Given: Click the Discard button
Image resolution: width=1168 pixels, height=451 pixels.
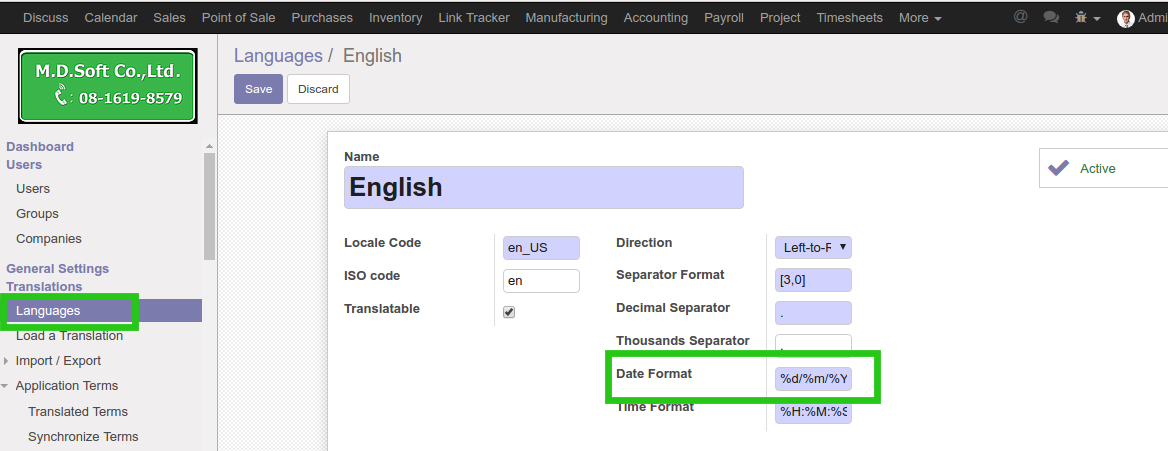Looking at the screenshot, I should click(318, 89).
